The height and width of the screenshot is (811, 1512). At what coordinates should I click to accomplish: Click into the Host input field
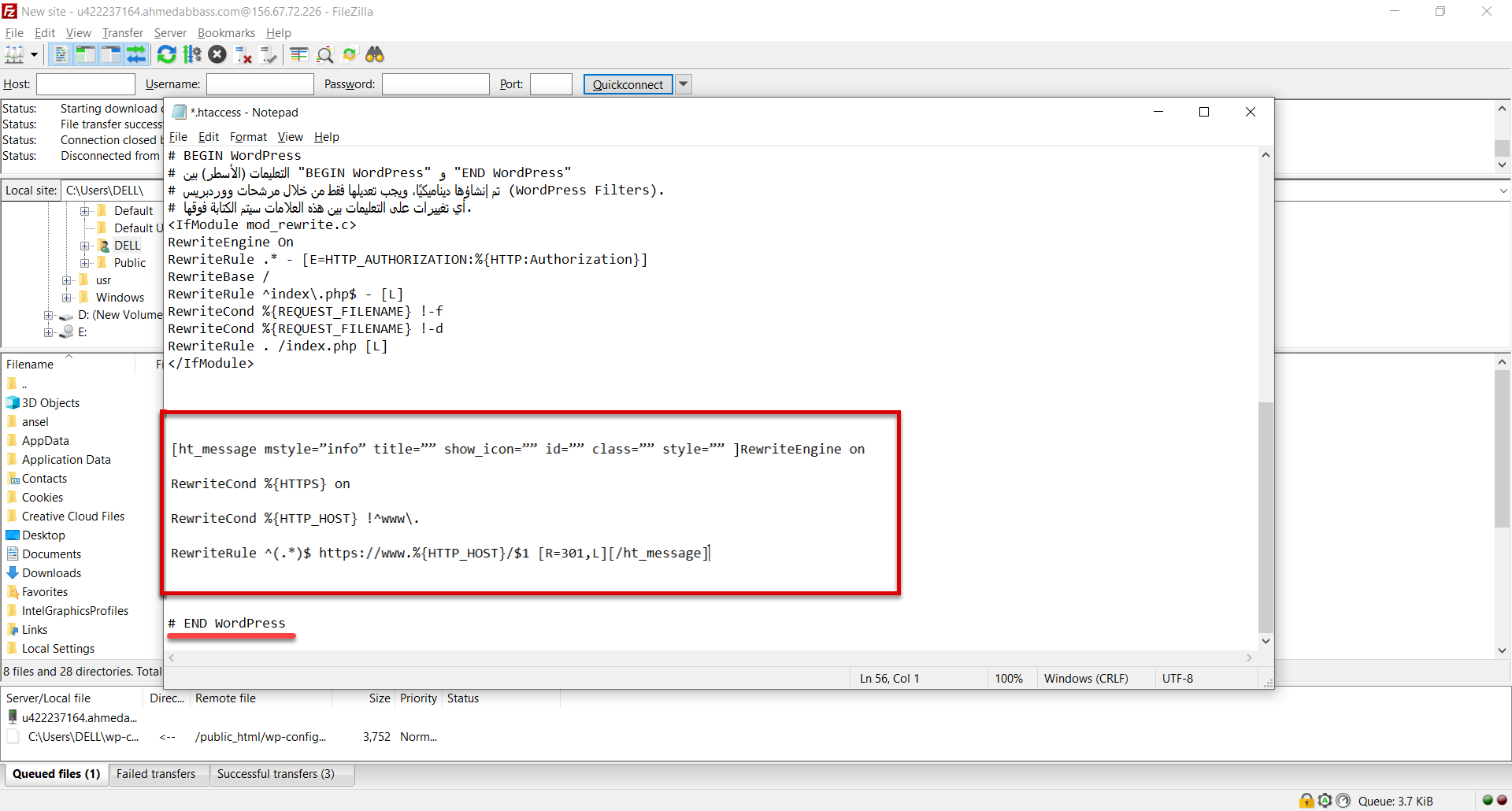(x=86, y=84)
